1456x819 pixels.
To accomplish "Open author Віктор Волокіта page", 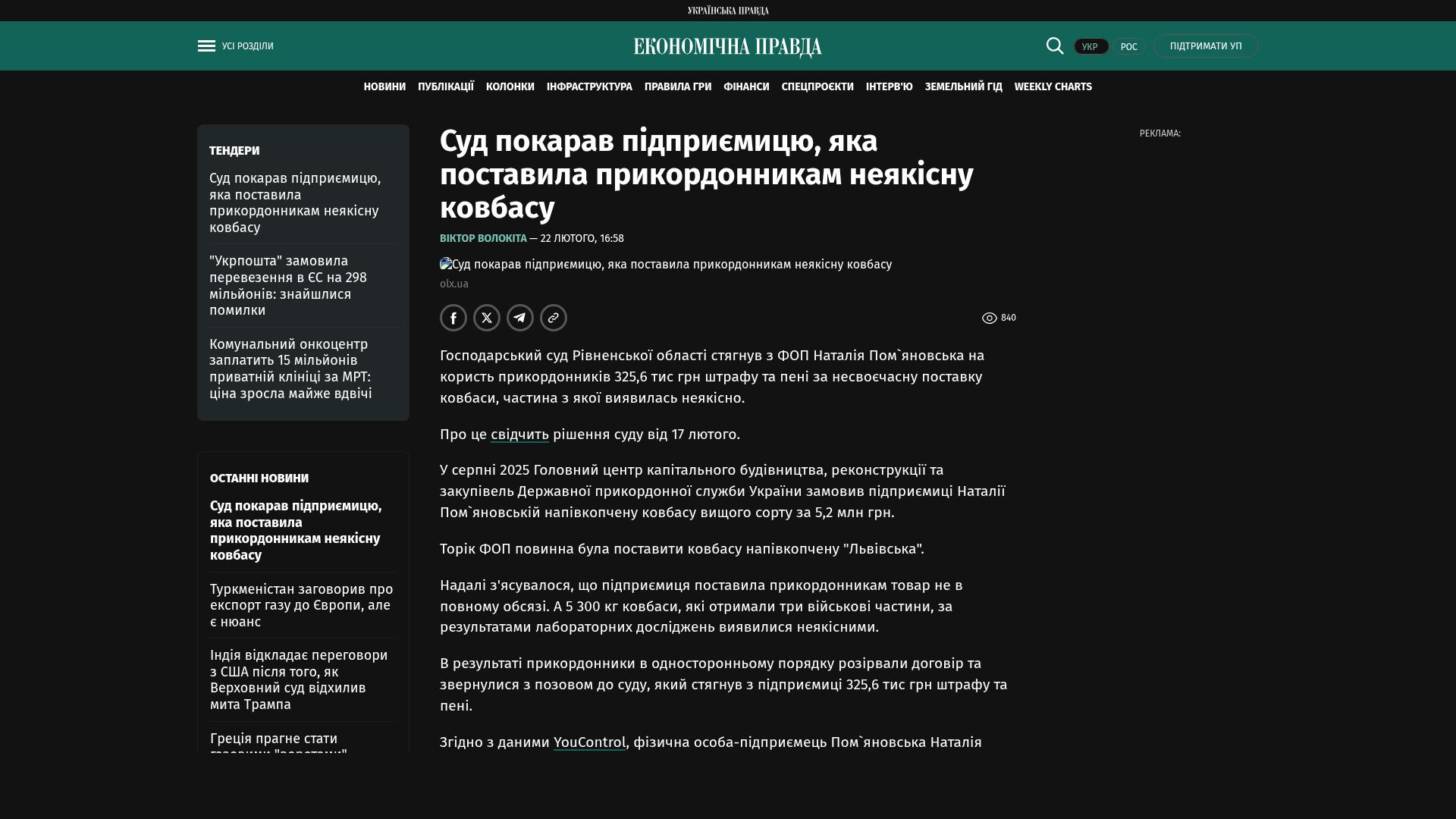I will point(483,238).
